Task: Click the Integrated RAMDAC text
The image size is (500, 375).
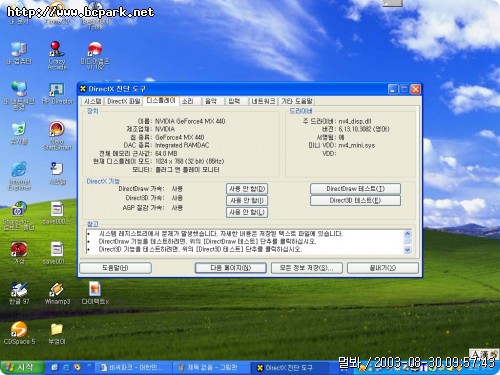Action: click(182, 145)
